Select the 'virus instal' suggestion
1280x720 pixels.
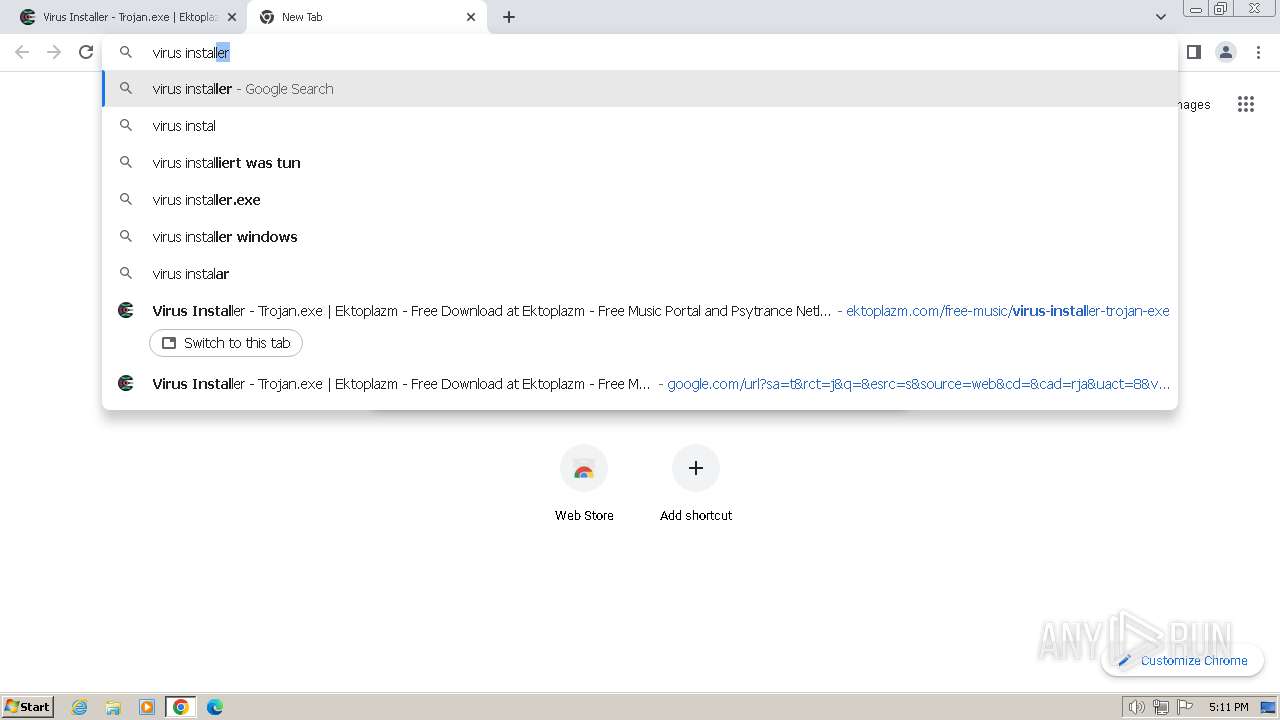[640, 126]
